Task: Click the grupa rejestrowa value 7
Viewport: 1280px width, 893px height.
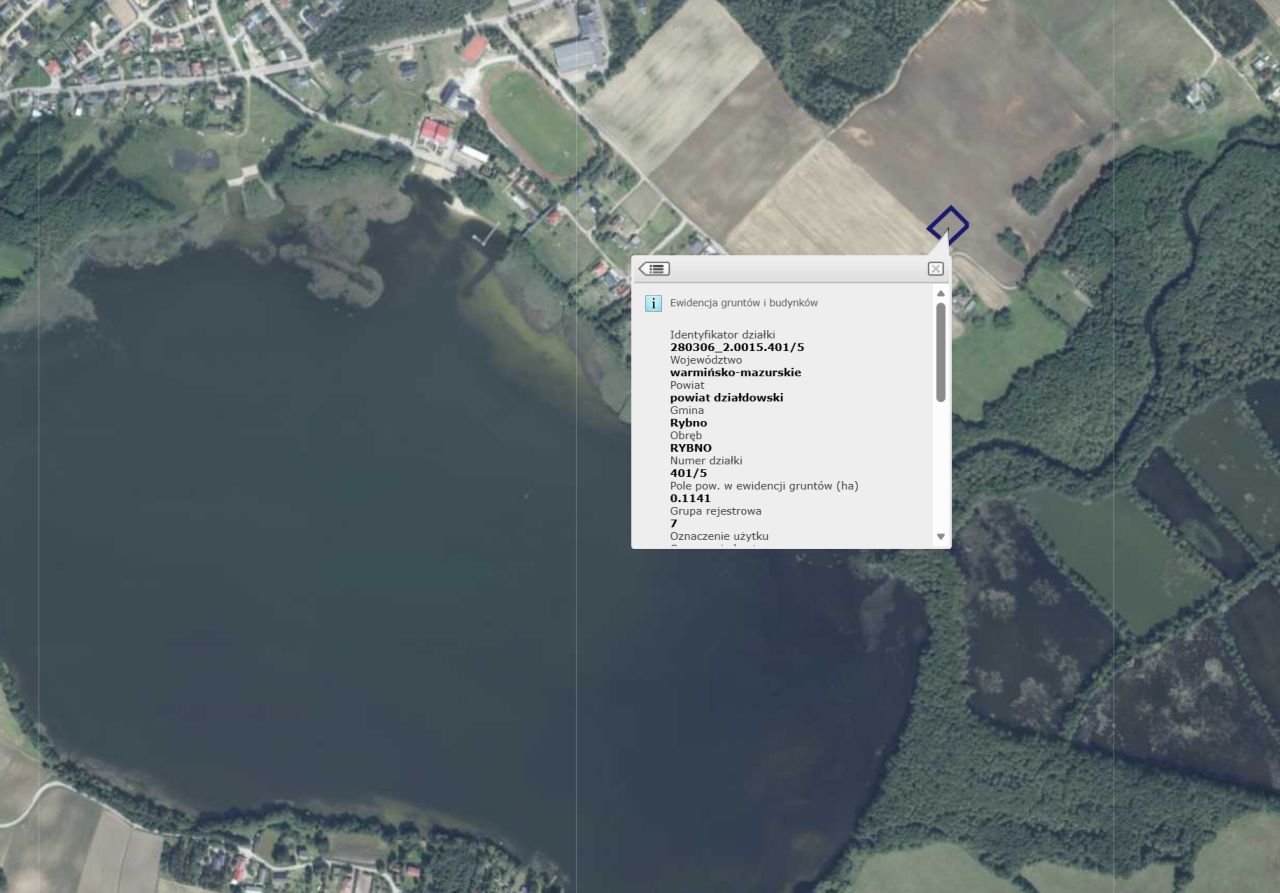Action: pos(673,522)
